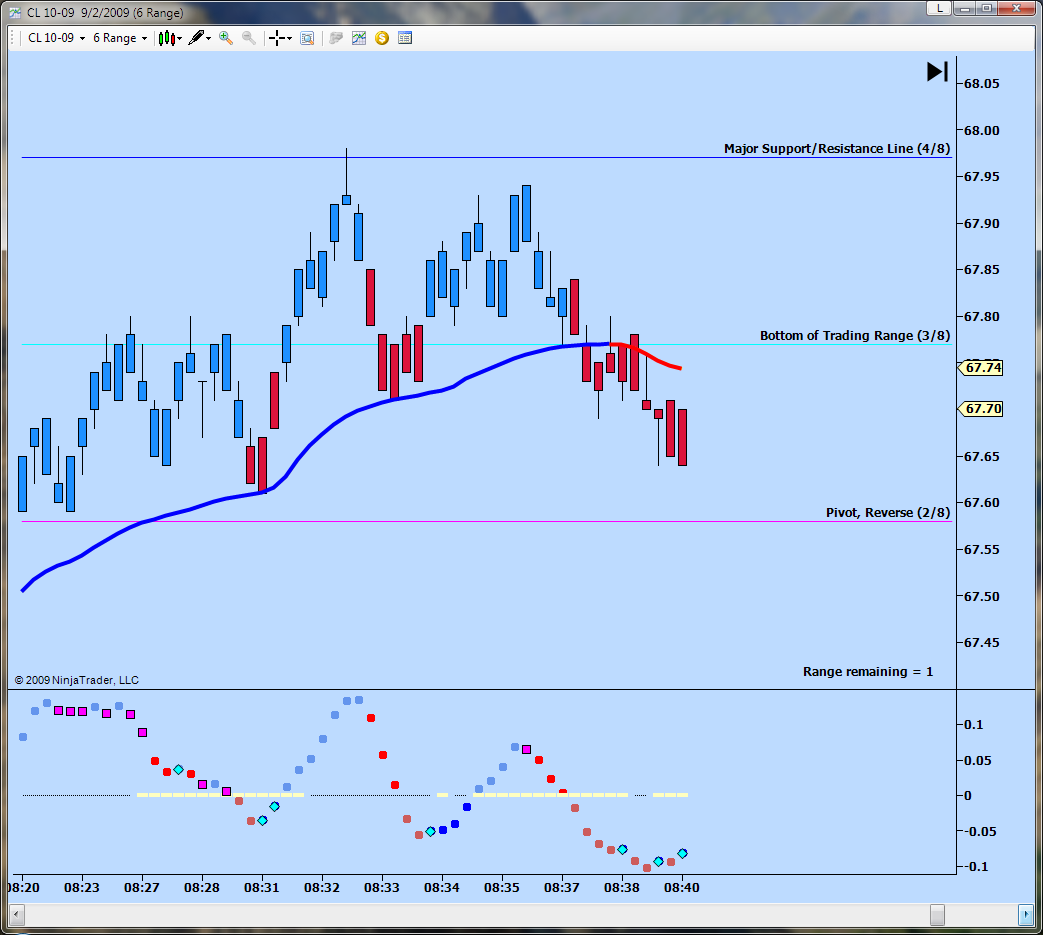Open the CL 10-09 instrument selector dropdown
This screenshot has width=1043, height=935.
click(x=57, y=38)
